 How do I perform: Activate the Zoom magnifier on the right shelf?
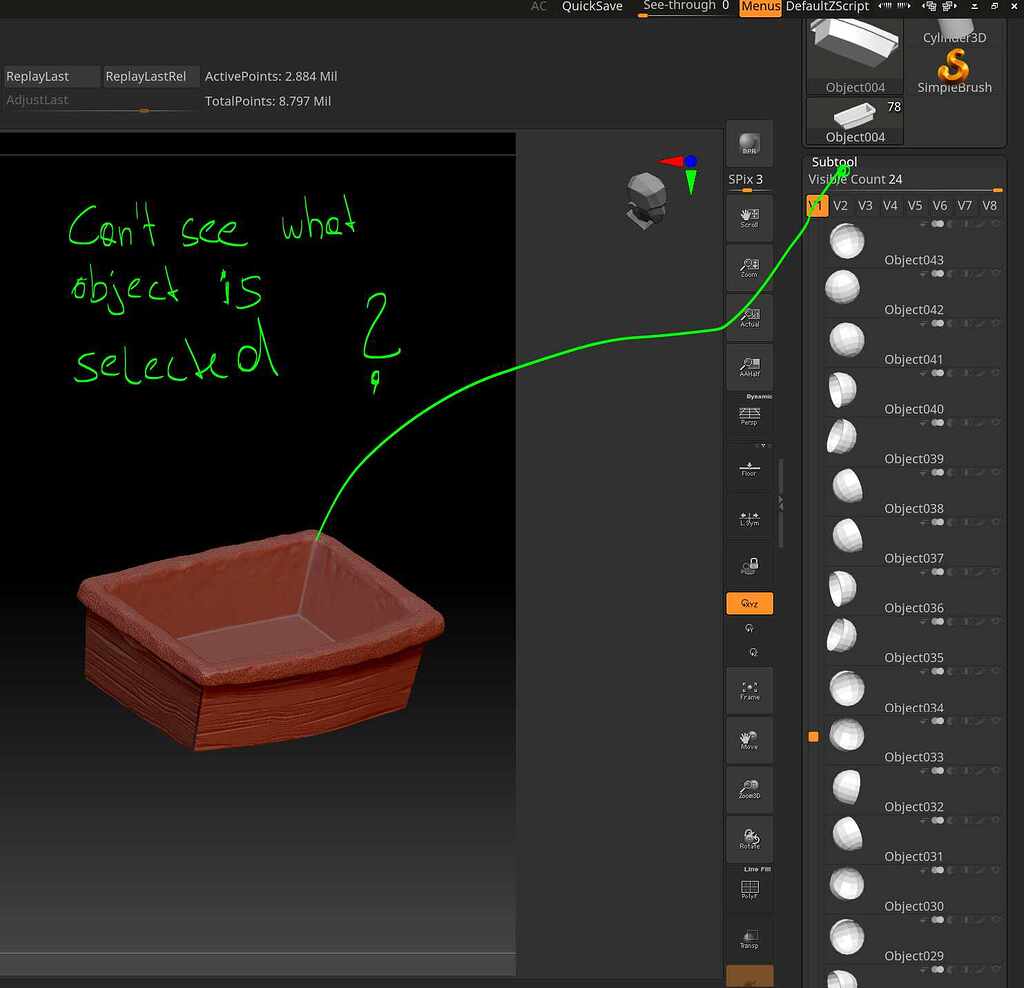point(749,267)
